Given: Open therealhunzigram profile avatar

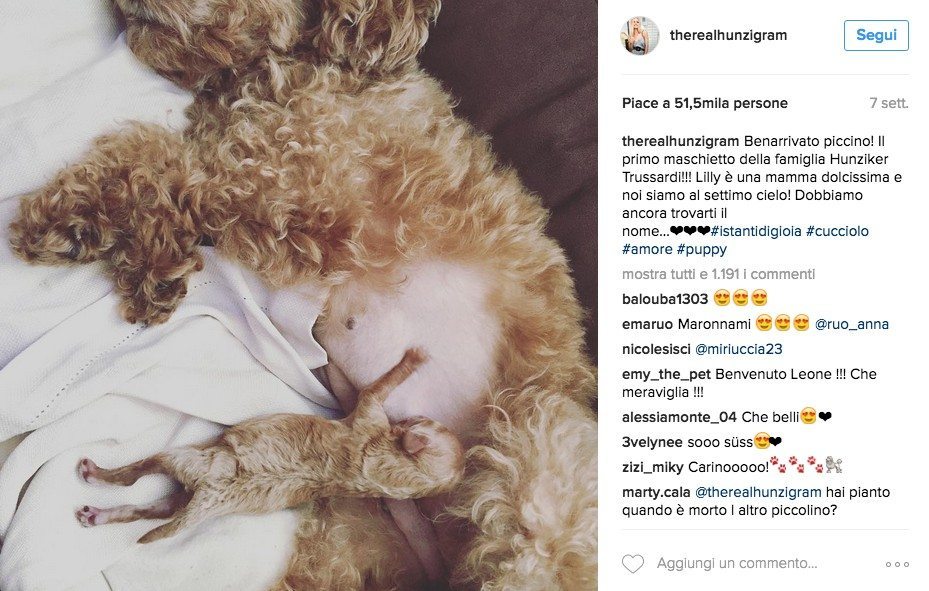Looking at the screenshot, I should [x=639, y=36].
